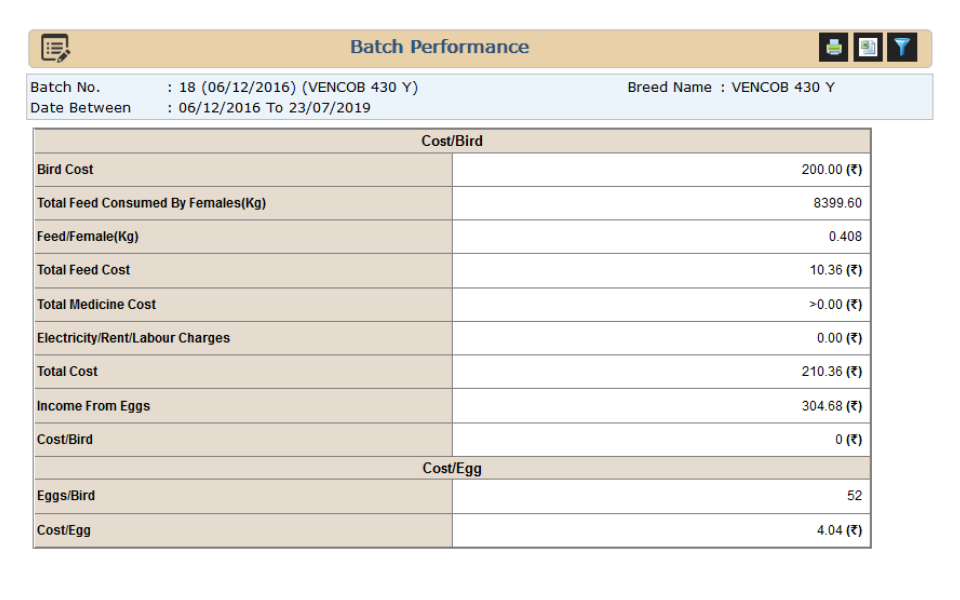This screenshot has width=960, height=600.
Task: Click Total Feed Consumed By Females value
Action: point(837,203)
